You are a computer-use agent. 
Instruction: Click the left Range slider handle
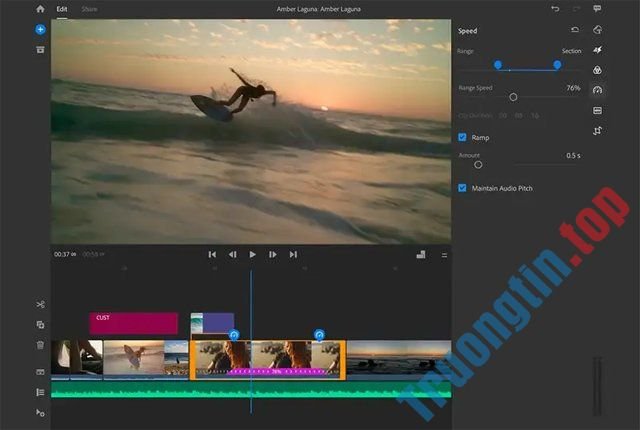(x=498, y=64)
